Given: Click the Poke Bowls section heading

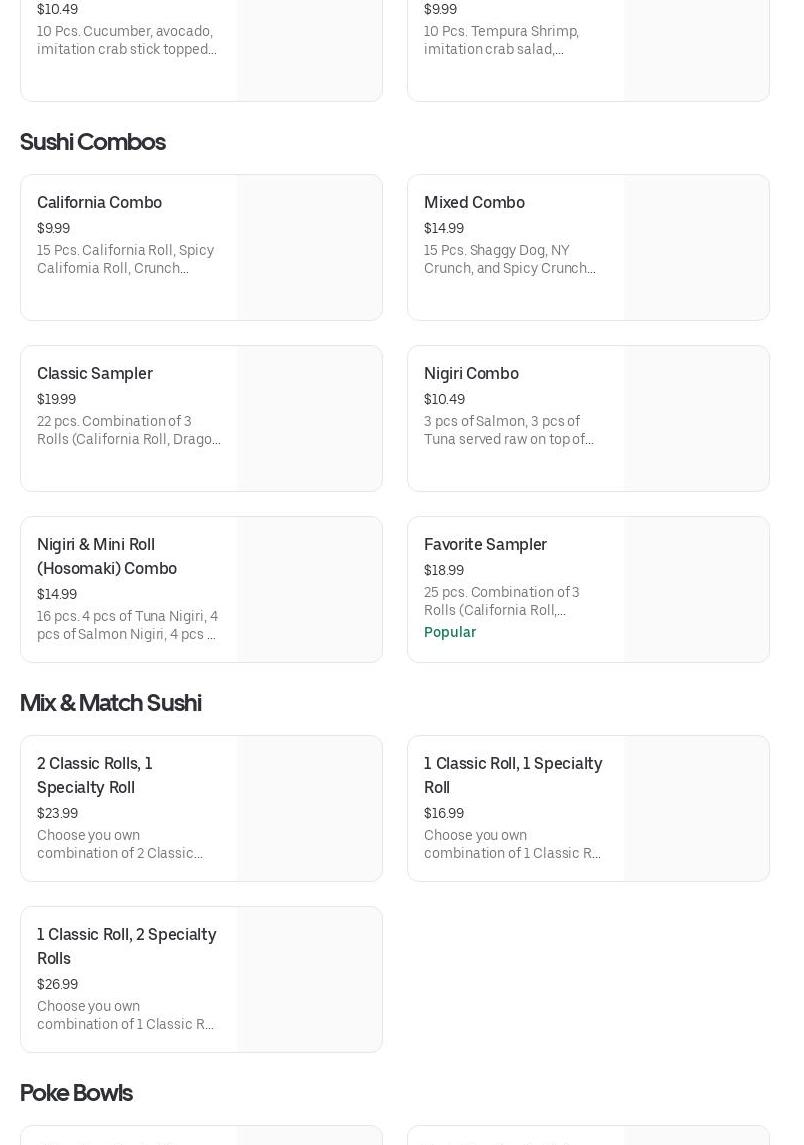Looking at the screenshot, I should click(76, 1093).
